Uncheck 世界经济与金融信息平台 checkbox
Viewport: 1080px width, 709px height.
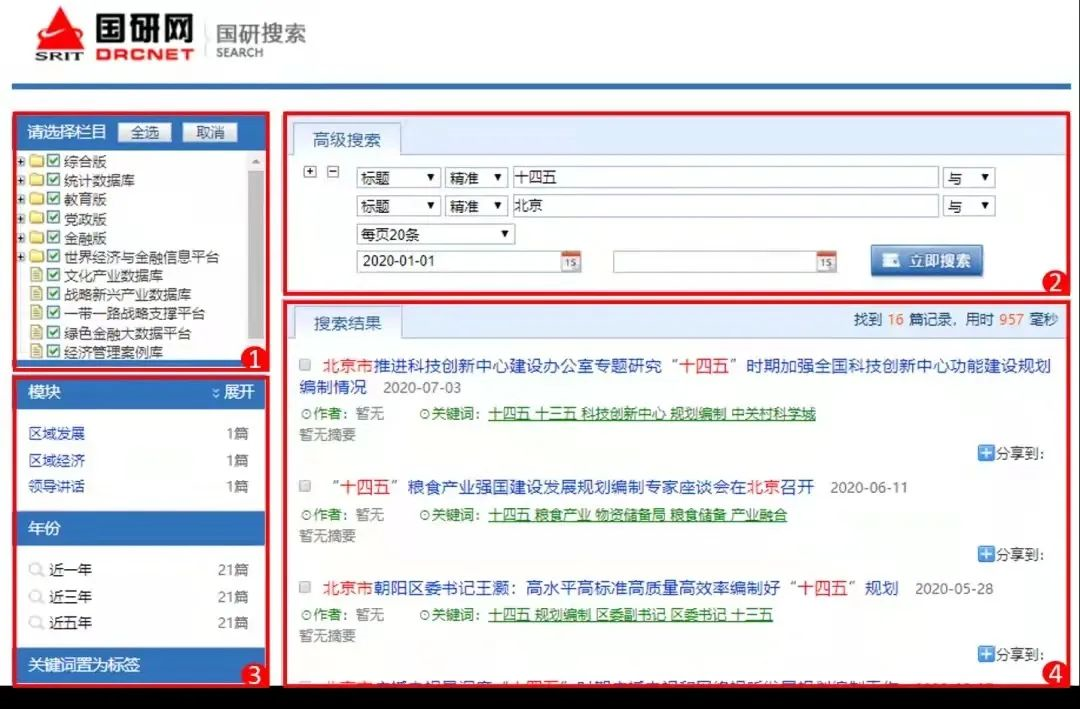click(54, 256)
